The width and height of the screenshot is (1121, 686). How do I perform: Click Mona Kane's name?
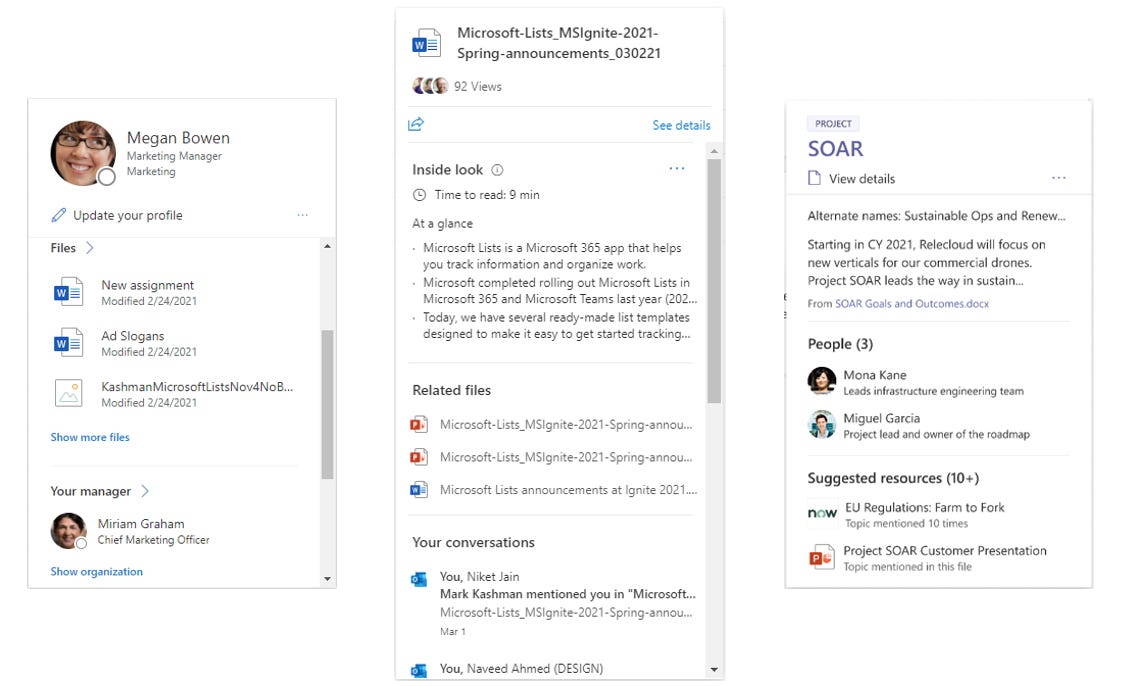point(874,375)
